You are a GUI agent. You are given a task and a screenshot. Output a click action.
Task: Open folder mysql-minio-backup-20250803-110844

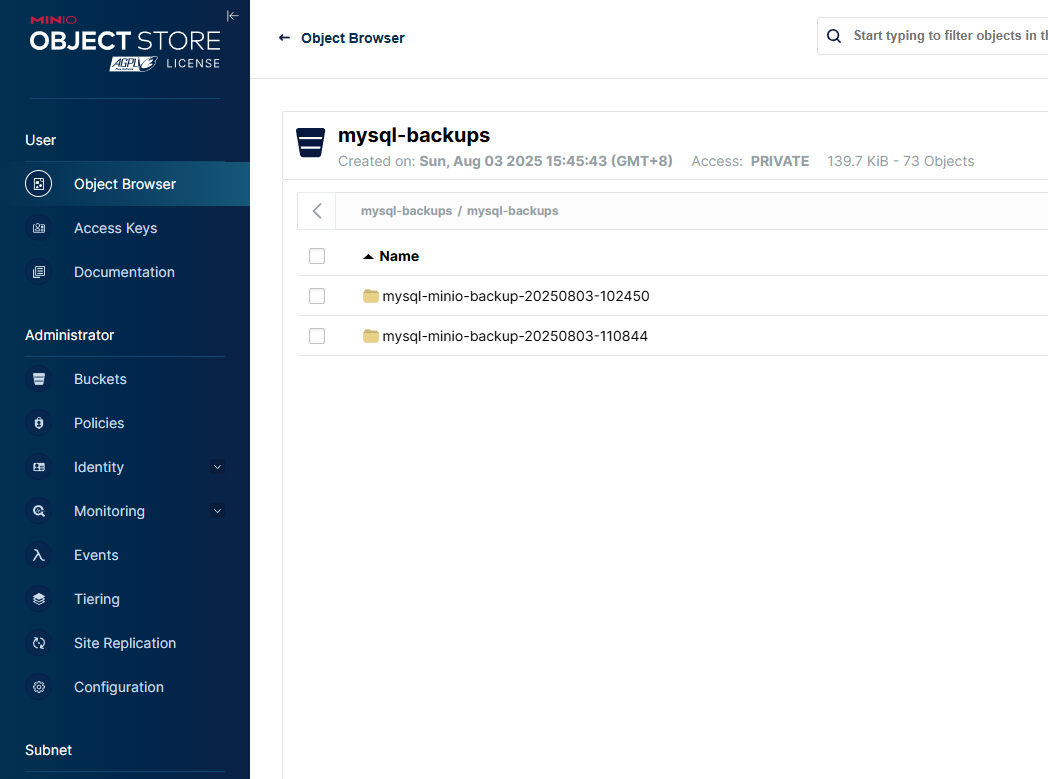pos(514,336)
